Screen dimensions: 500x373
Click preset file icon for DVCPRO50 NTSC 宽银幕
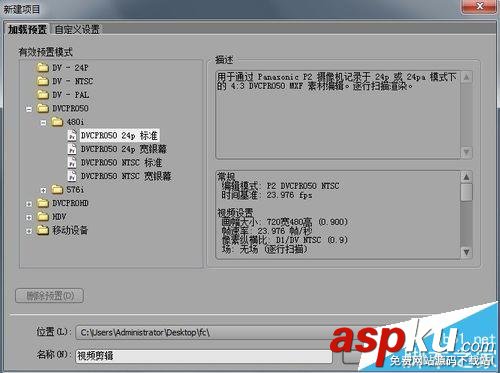coord(72,176)
